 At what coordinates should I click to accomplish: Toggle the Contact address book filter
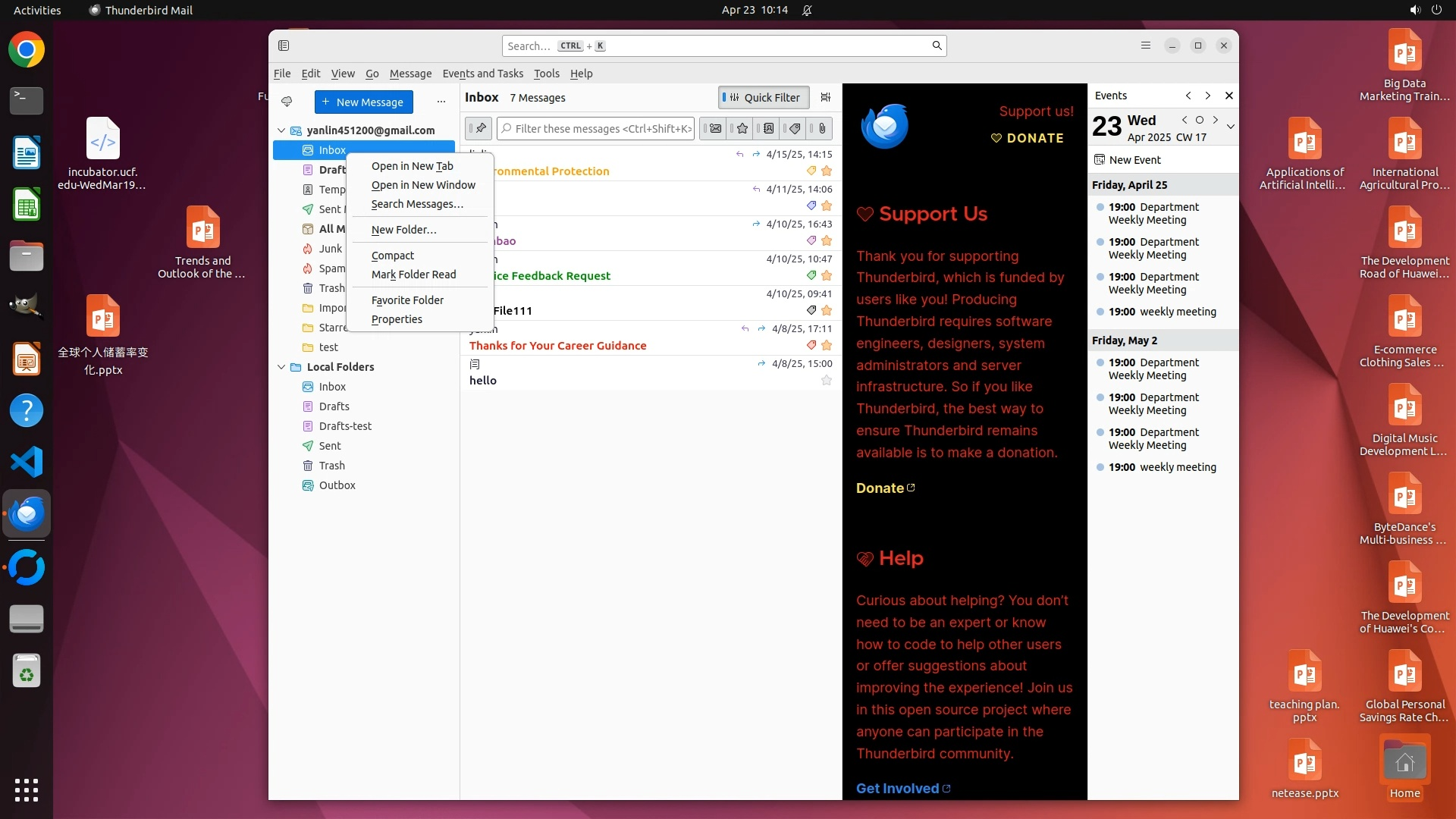[767, 128]
